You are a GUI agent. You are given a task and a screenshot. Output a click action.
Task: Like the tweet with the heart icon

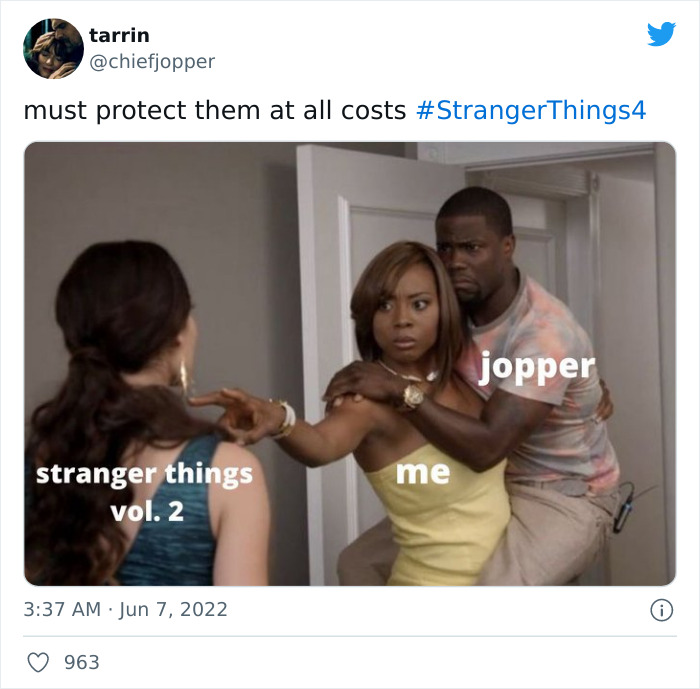(x=38, y=662)
